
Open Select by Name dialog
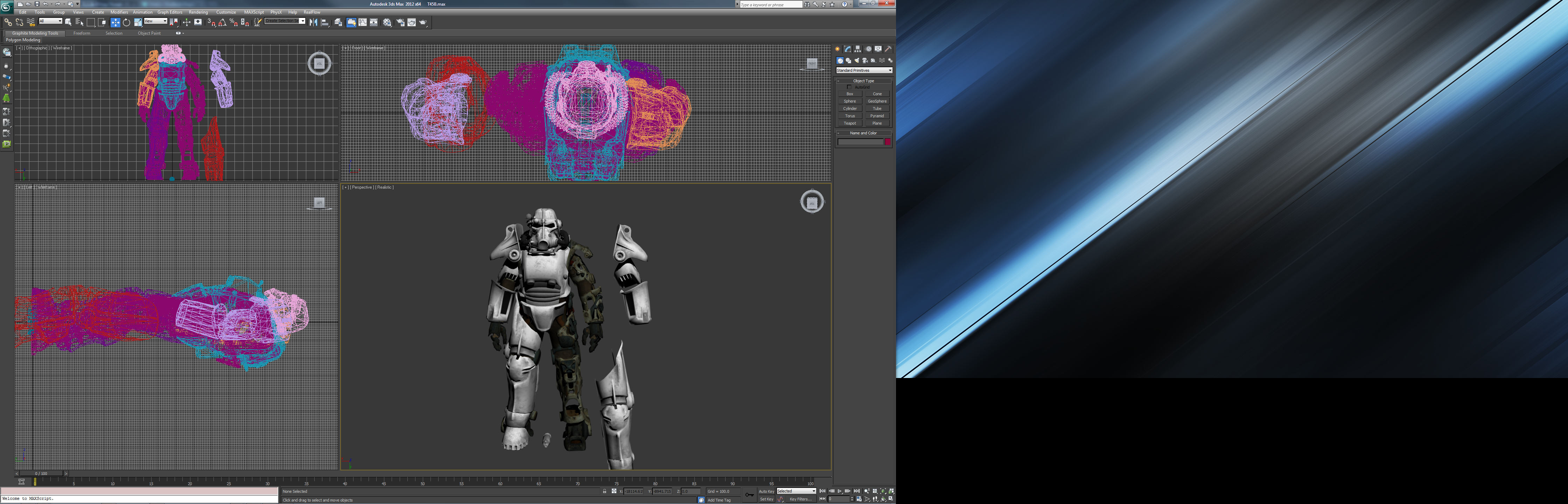click(x=79, y=22)
